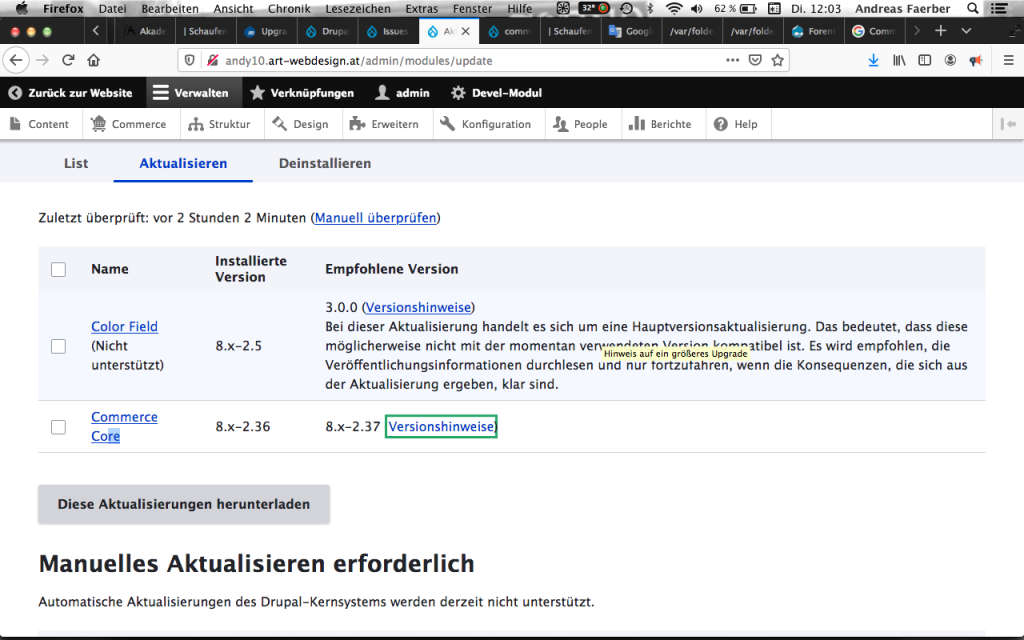Viewport: 1024px width, 640px height.
Task: Click into the URL address field
Action: (450, 60)
